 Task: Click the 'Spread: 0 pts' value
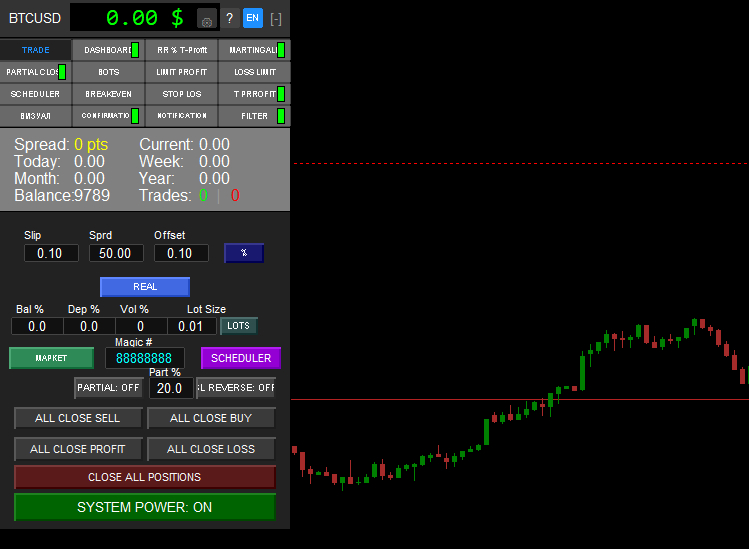coord(91,144)
